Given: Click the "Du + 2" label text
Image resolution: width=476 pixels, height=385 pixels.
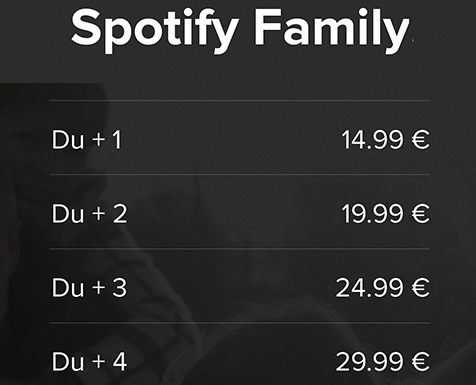Looking at the screenshot, I should click(x=89, y=214).
